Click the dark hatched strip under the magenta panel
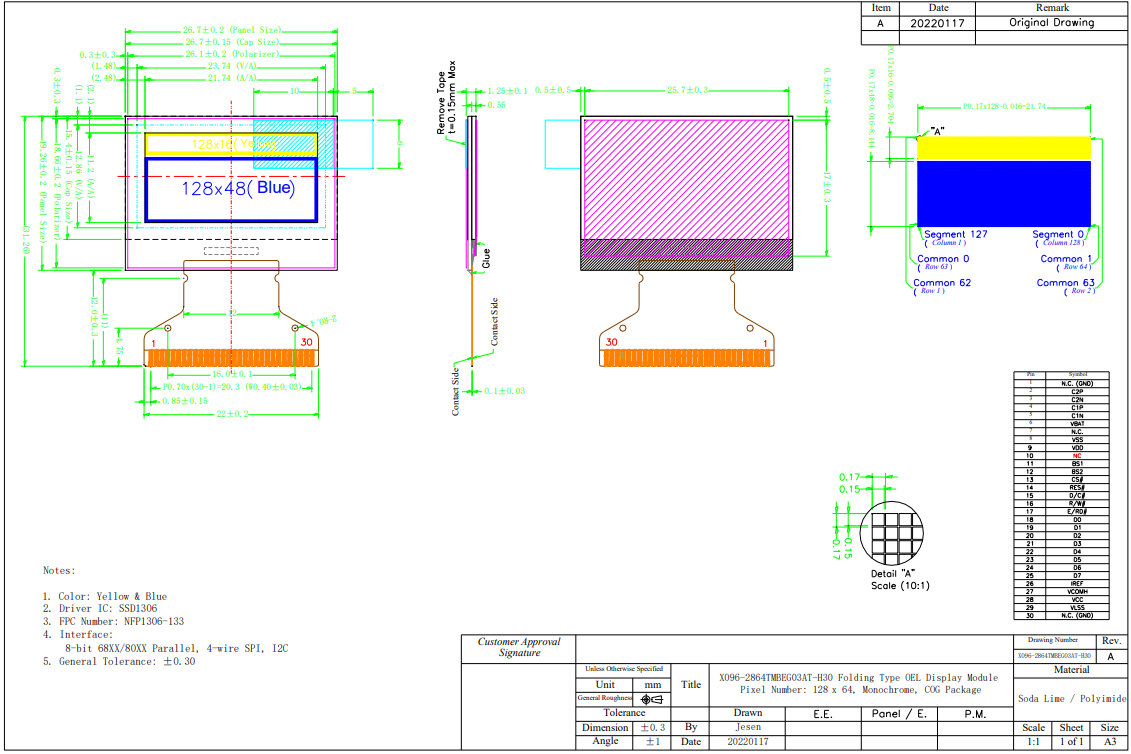Image resolution: width=1131 pixels, height=754 pixels. click(x=686, y=254)
